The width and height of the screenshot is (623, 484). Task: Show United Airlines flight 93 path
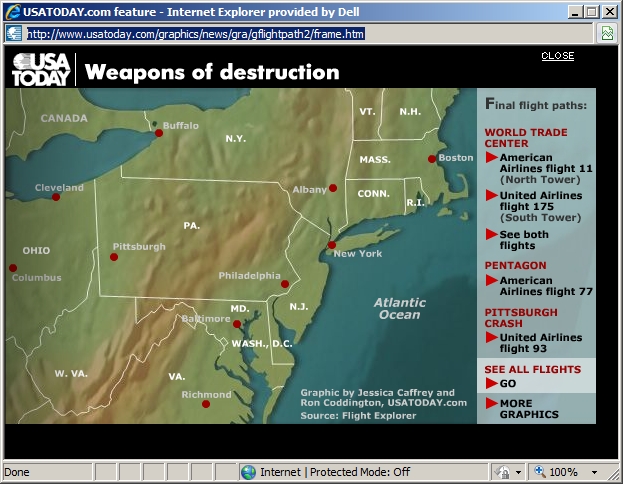(x=541, y=343)
